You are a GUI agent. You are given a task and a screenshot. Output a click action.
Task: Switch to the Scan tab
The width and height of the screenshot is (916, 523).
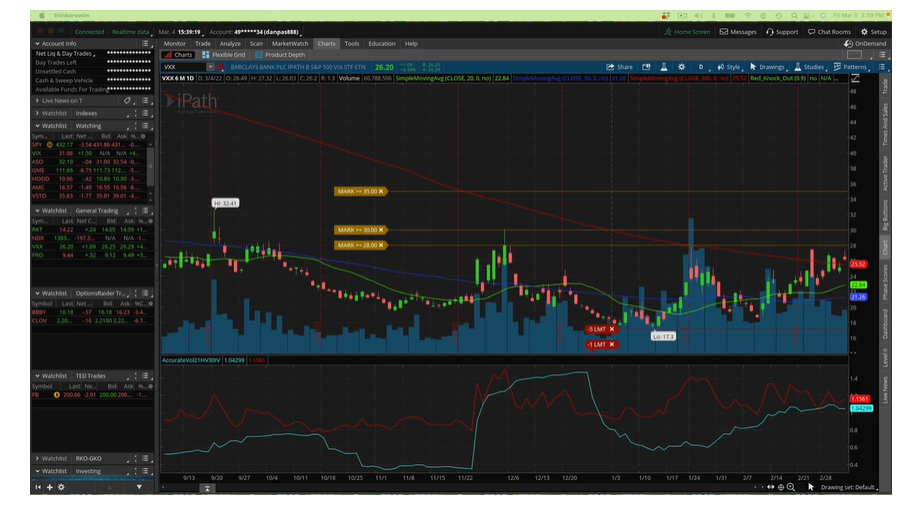tap(256, 43)
